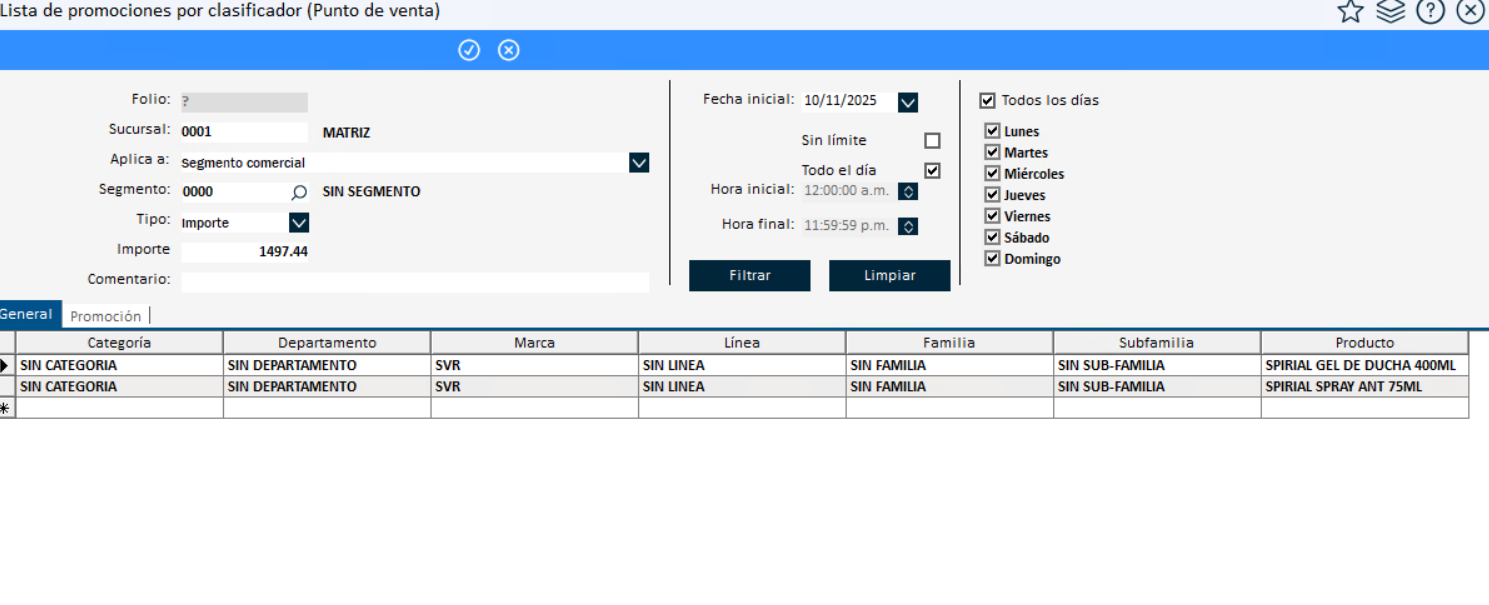Click the checkmark confirm icon in blue toolbar

click(469, 50)
